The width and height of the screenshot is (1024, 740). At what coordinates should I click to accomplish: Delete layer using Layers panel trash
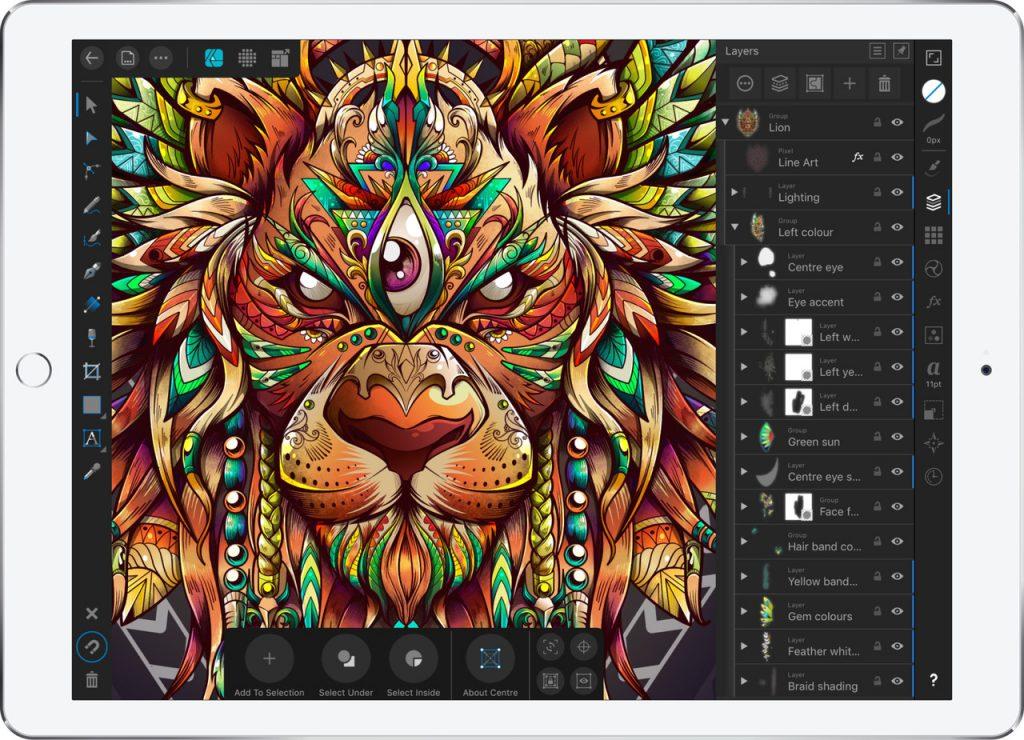(x=884, y=85)
